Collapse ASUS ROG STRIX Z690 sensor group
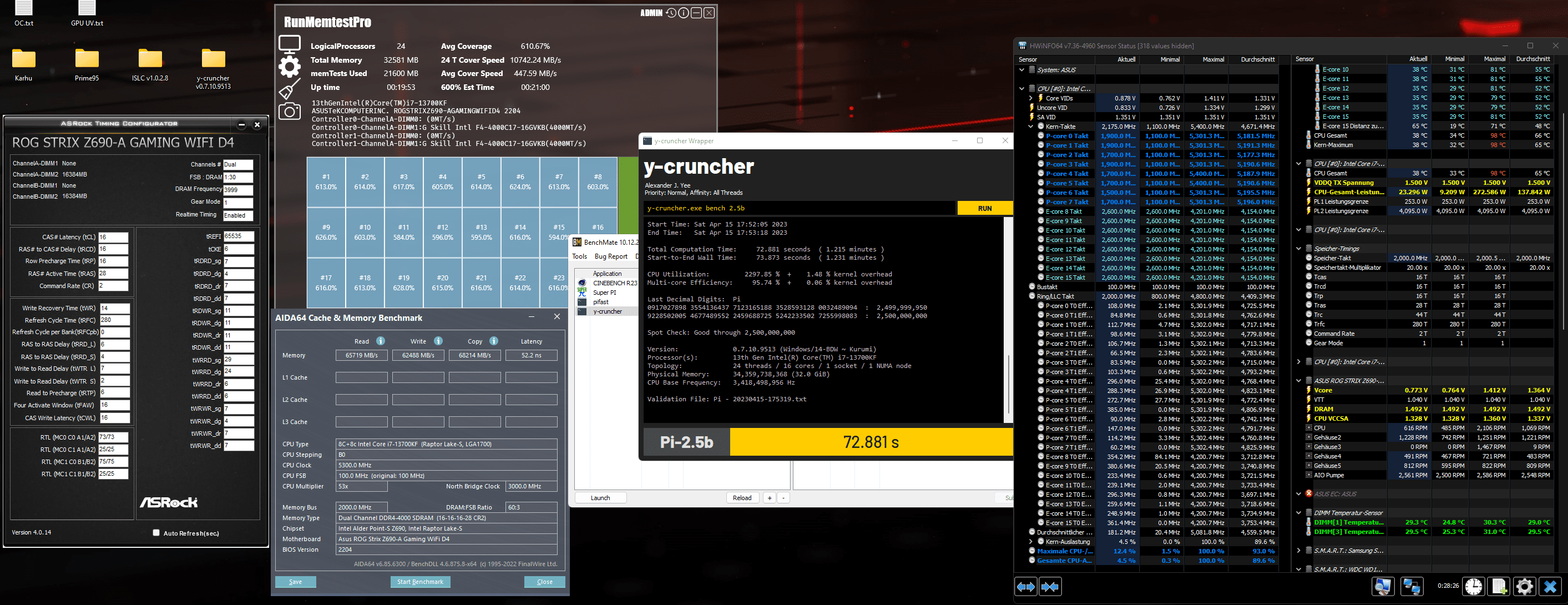Screen dimensions: 1568x605 1298,380
